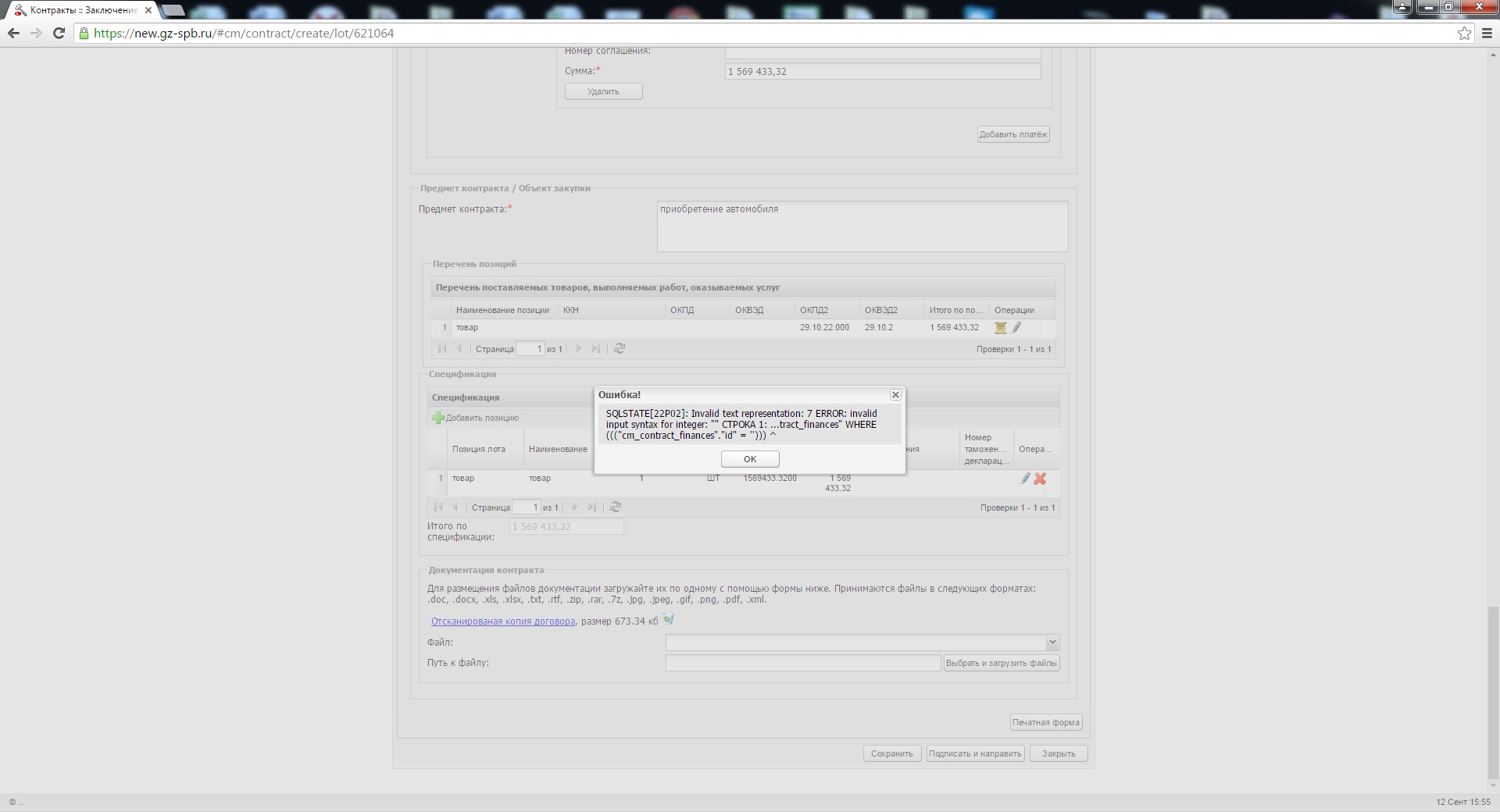Viewport: 1500px width, 812px height.
Task: Open details scroll icon for position товар
Action: [1000, 328]
